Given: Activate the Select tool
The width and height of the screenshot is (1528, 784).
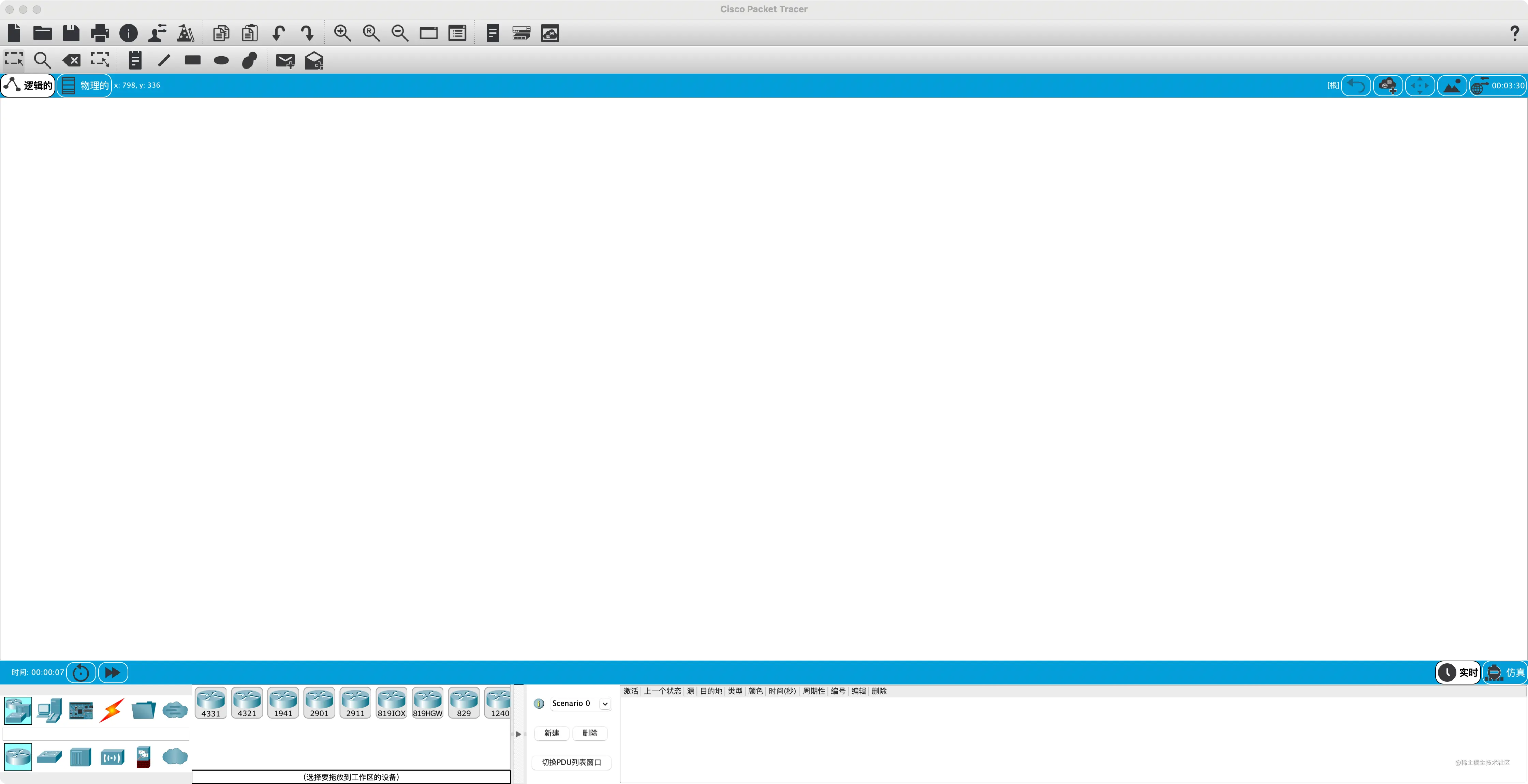Looking at the screenshot, I should tap(14, 60).
